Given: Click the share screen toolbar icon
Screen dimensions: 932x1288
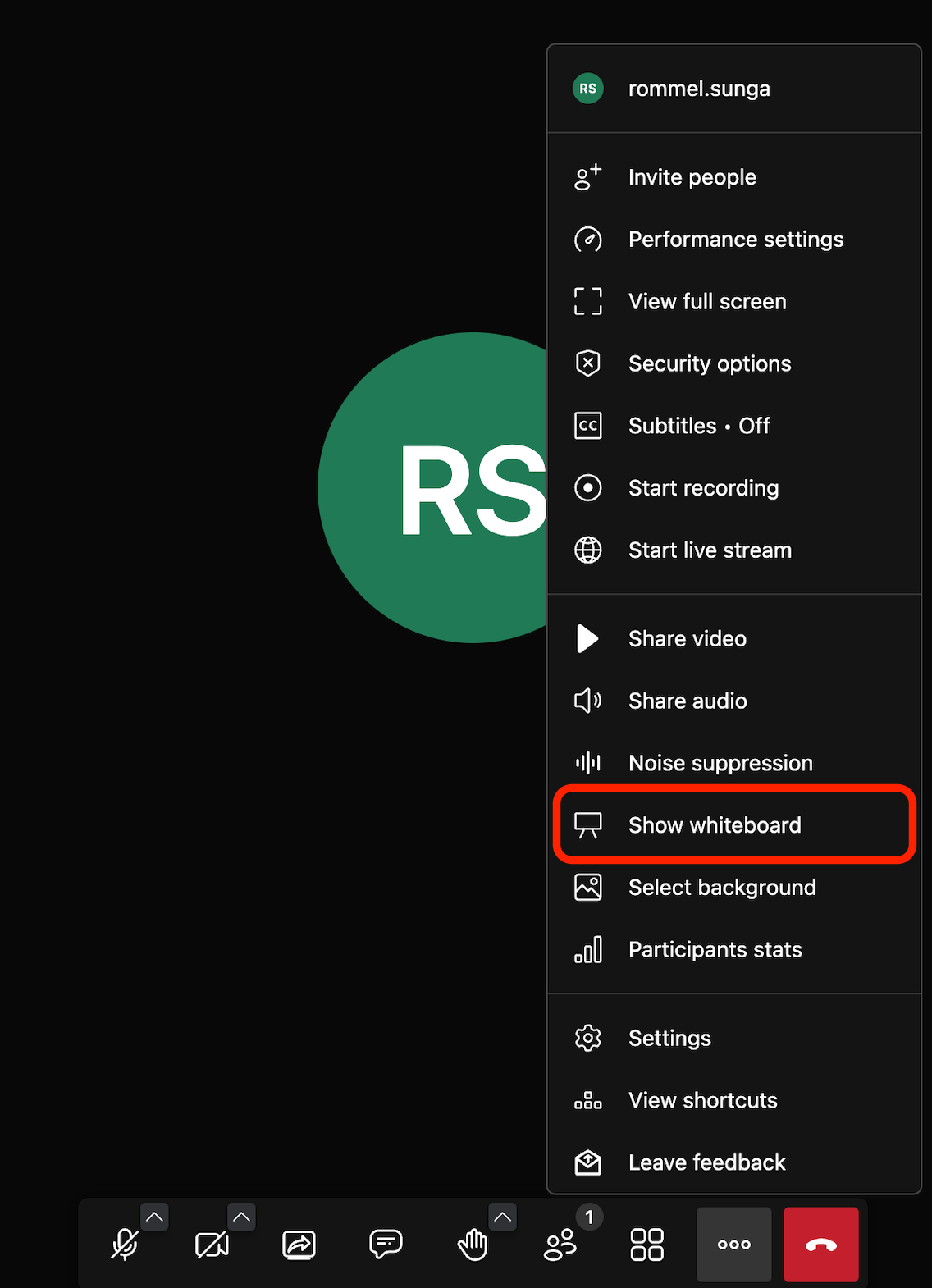Looking at the screenshot, I should click(x=299, y=1245).
